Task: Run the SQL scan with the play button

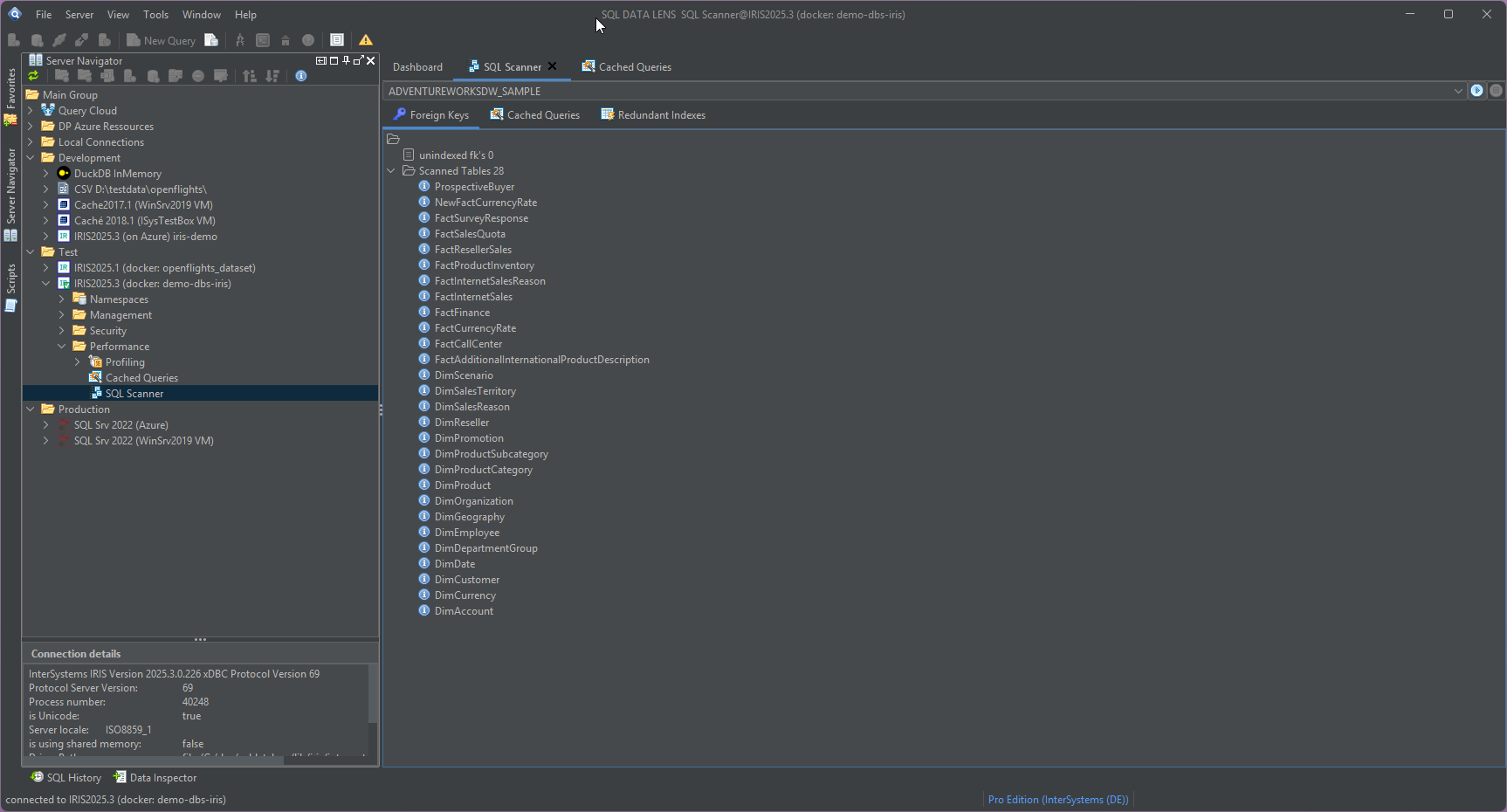Action: click(1476, 91)
